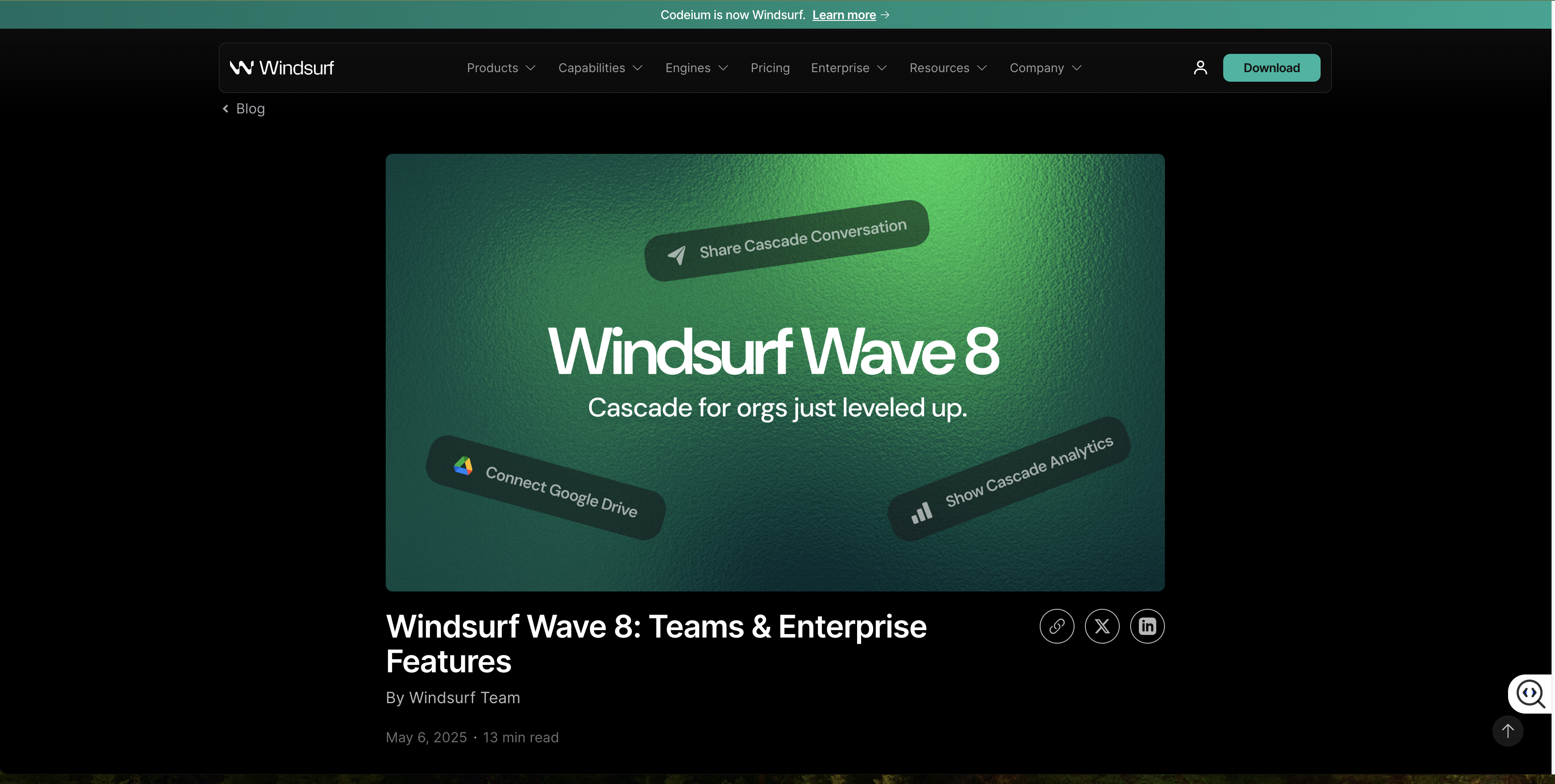Open the Resources dropdown menu

coord(948,68)
